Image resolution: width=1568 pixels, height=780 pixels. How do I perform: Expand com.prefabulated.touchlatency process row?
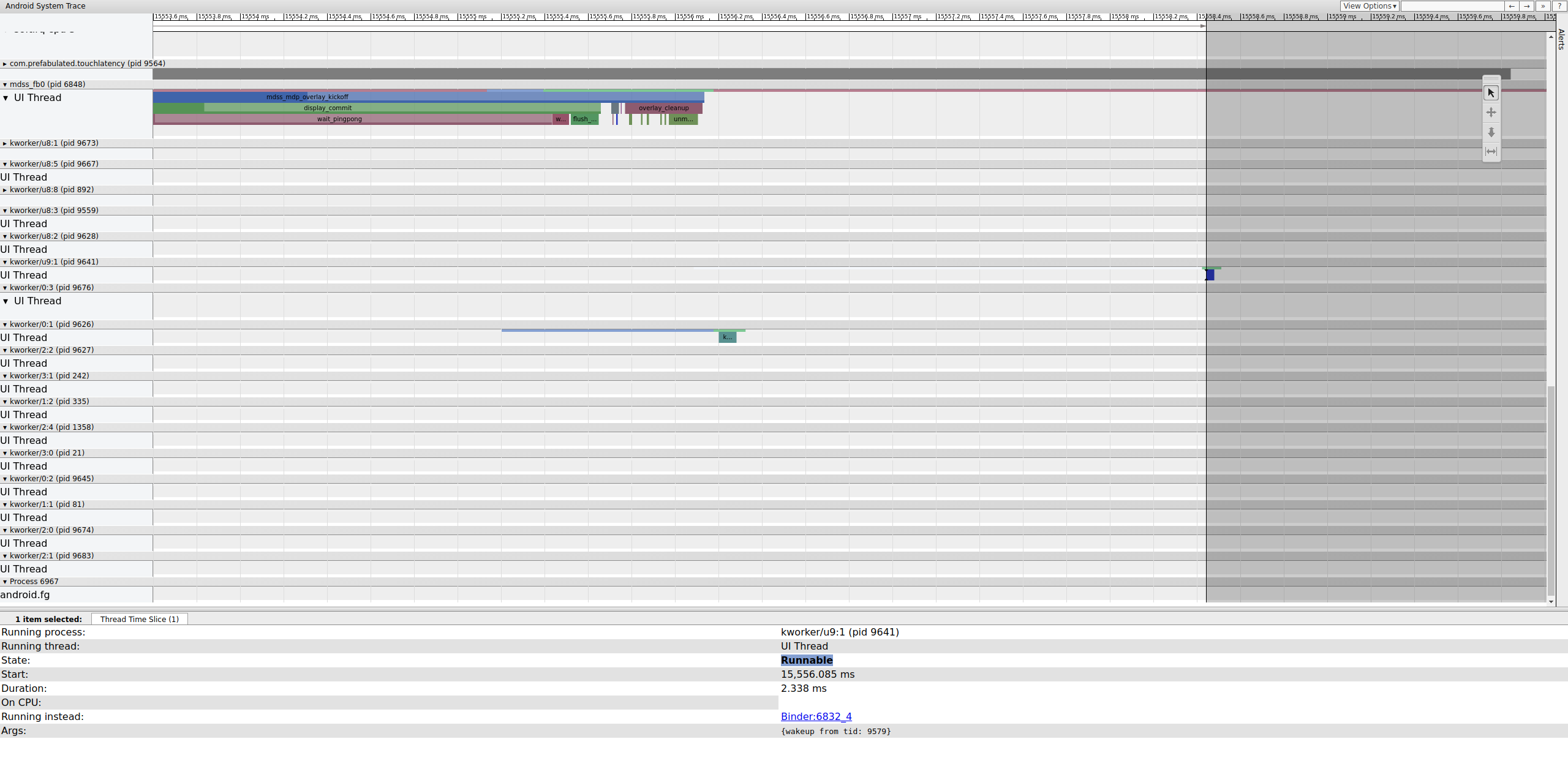5,64
